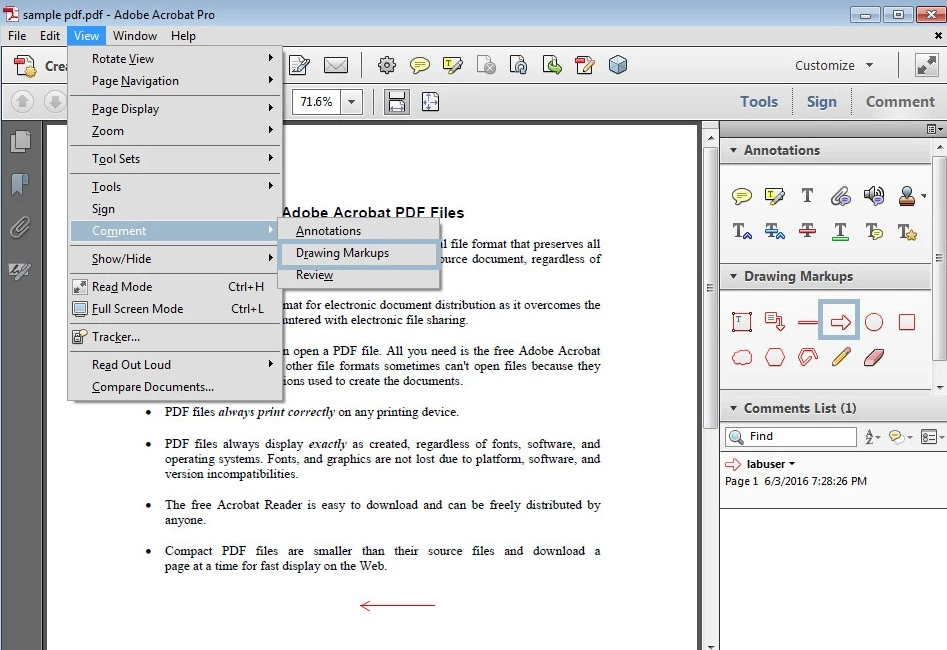Image resolution: width=947 pixels, height=650 pixels.
Task: Click the Fit Page toolbar icon
Action: click(430, 101)
